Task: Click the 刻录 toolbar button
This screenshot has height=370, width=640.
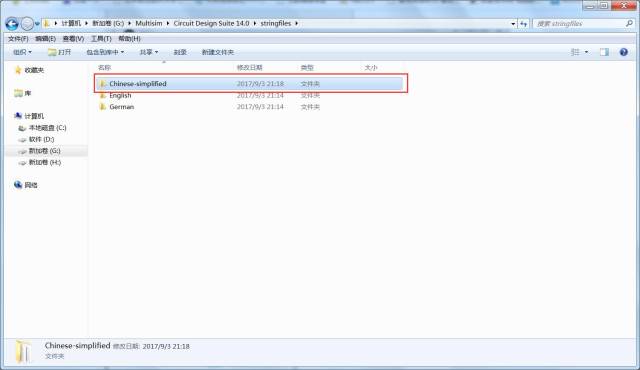Action: (x=180, y=52)
